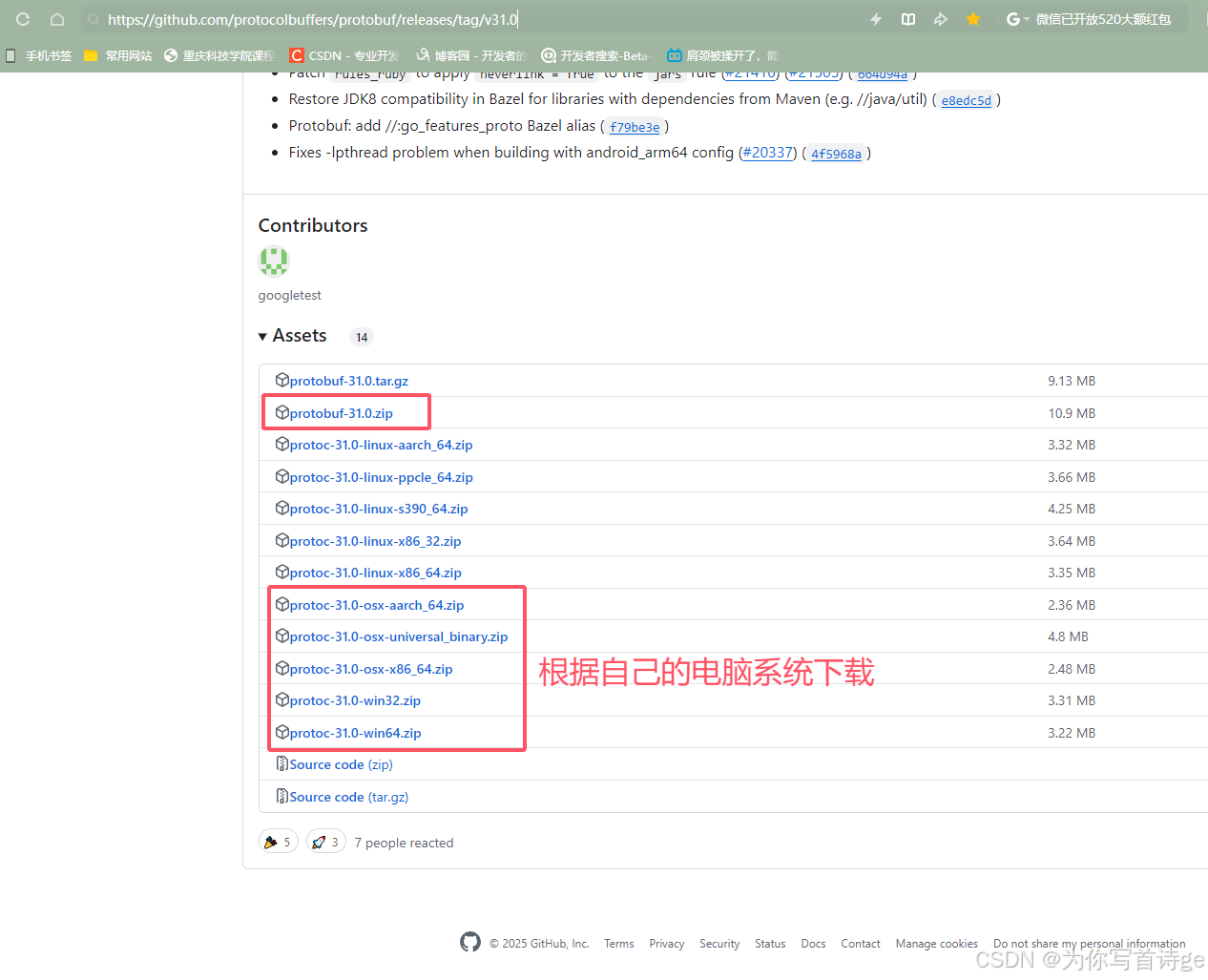Download protoc-31.0-osx-aarch_64.zip

377,605
